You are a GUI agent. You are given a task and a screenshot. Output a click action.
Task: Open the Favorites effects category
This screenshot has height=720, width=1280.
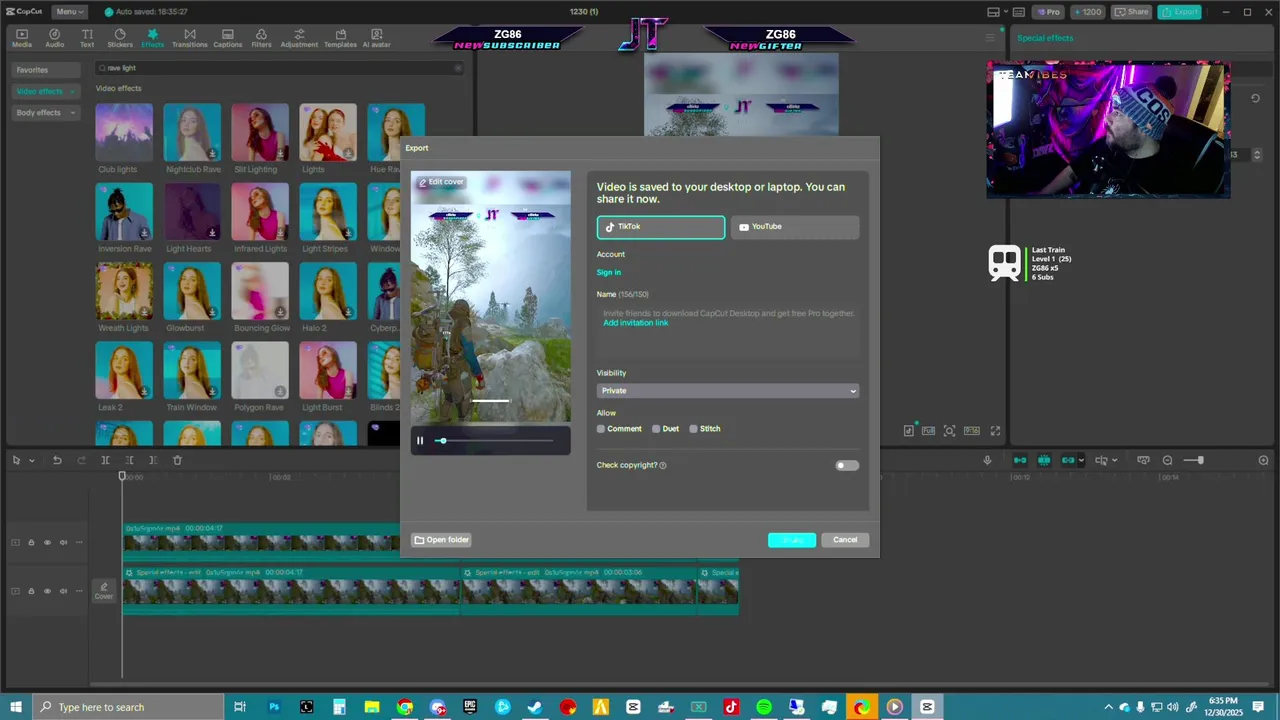(46, 70)
